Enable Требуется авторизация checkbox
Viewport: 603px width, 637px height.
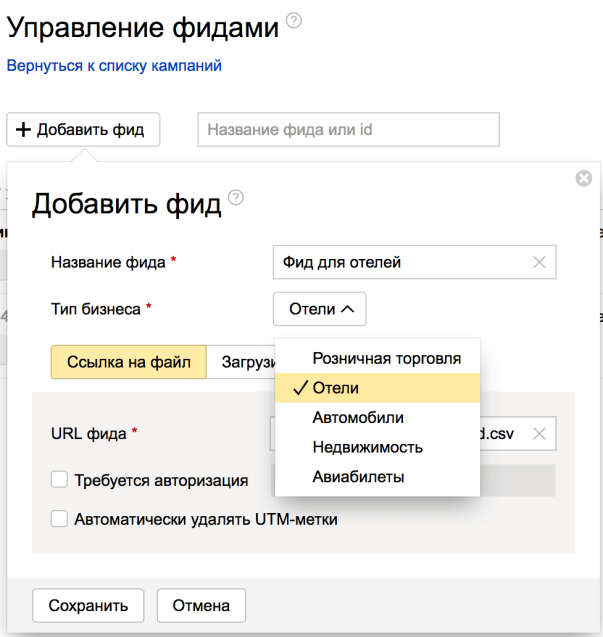[59, 479]
